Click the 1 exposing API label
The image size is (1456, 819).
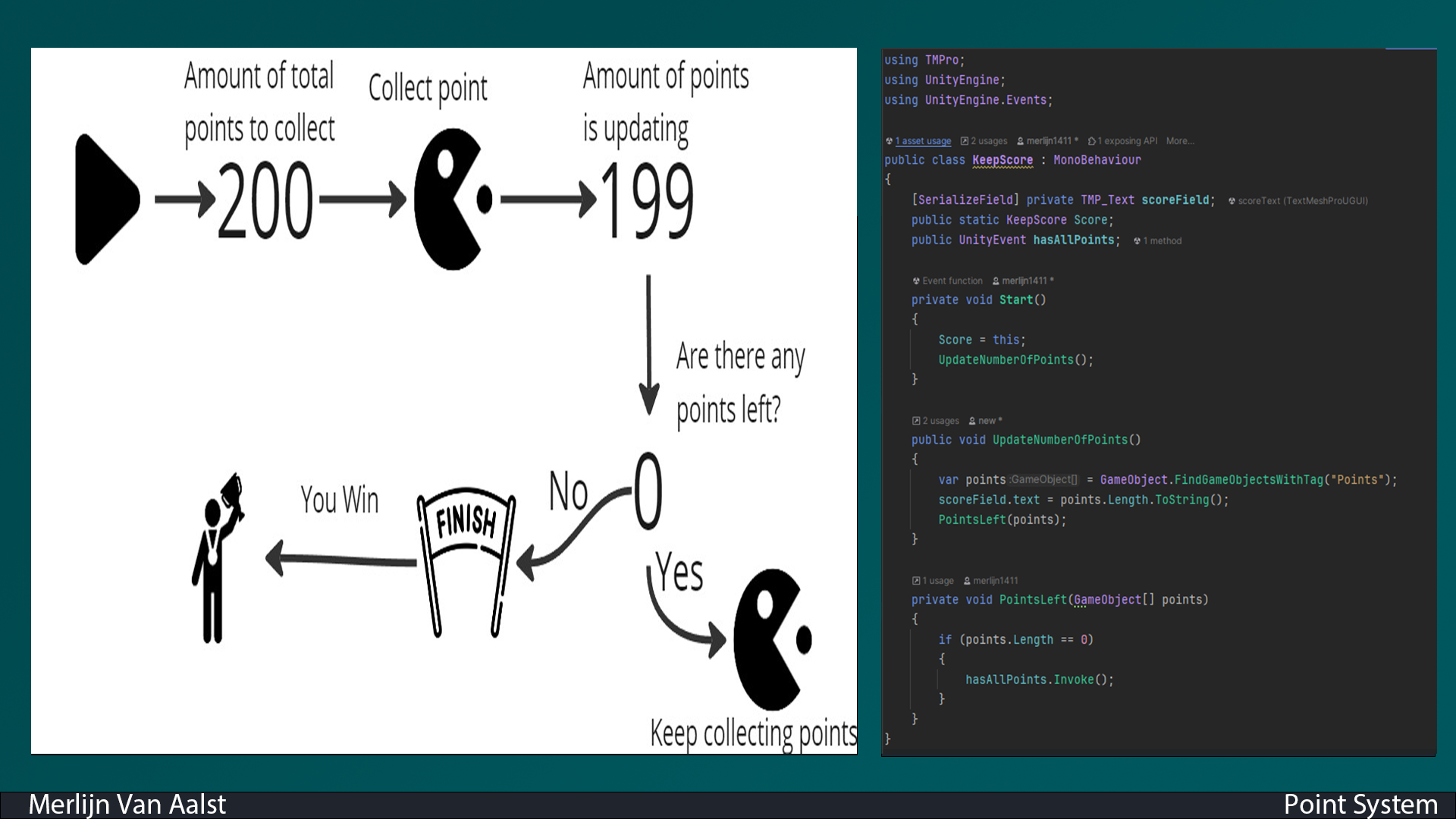pyautogui.click(x=1128, y=141)
